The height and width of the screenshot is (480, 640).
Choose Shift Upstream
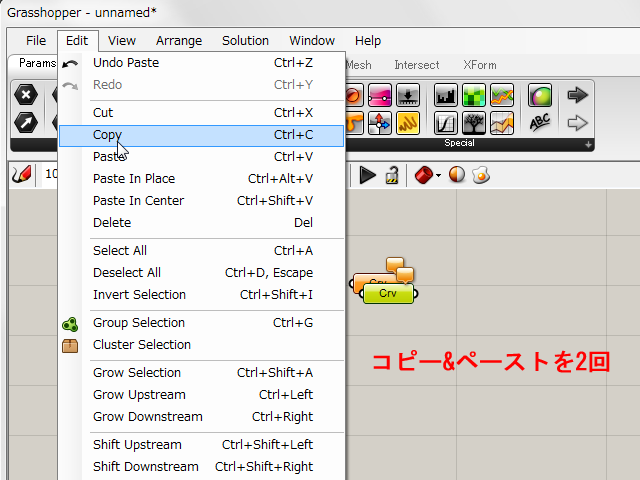point(202,444)
